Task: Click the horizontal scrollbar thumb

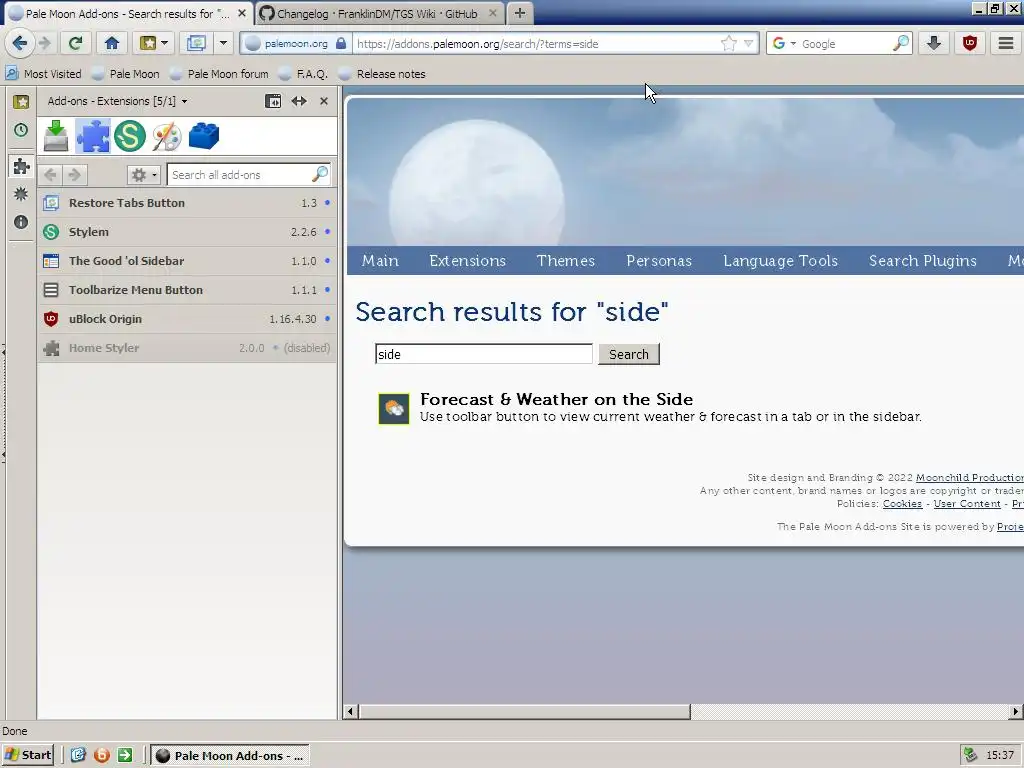Action: (524, 711)
